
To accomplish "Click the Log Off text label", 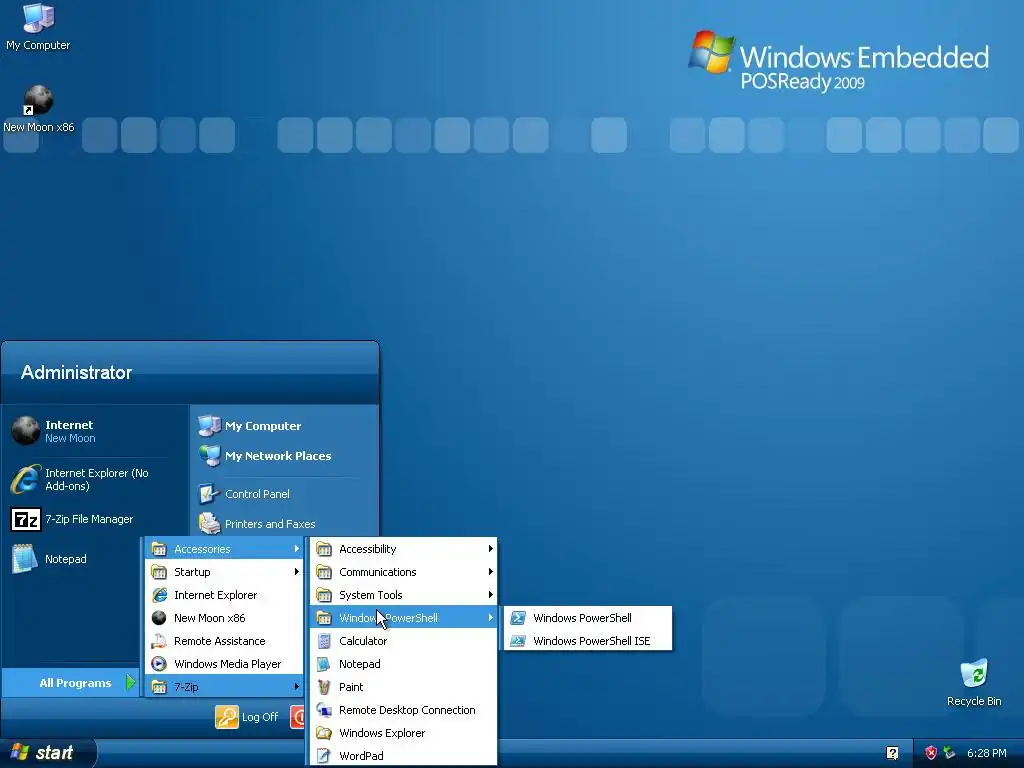I will 260,717.
